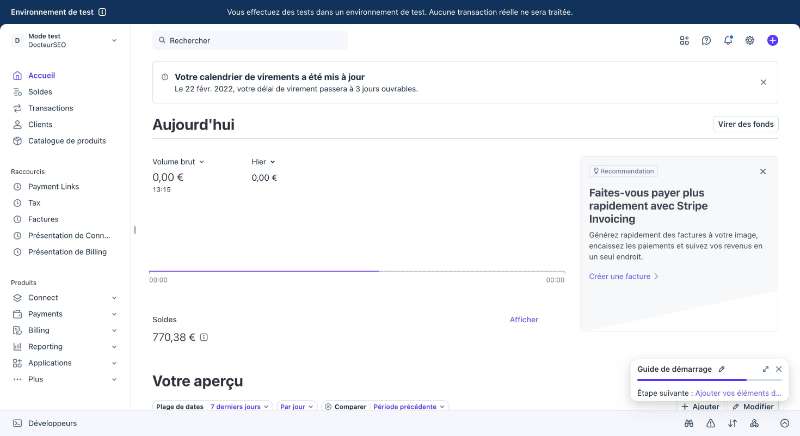Open the notifications bell icon

pyautogui.click(x=728, y=40)
